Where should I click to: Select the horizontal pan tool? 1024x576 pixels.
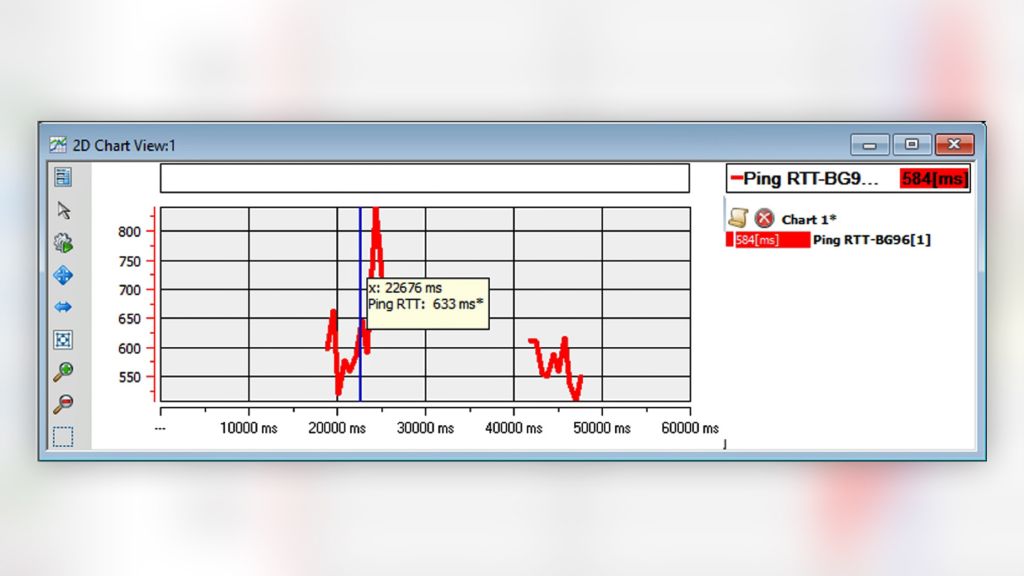point(63,308)
